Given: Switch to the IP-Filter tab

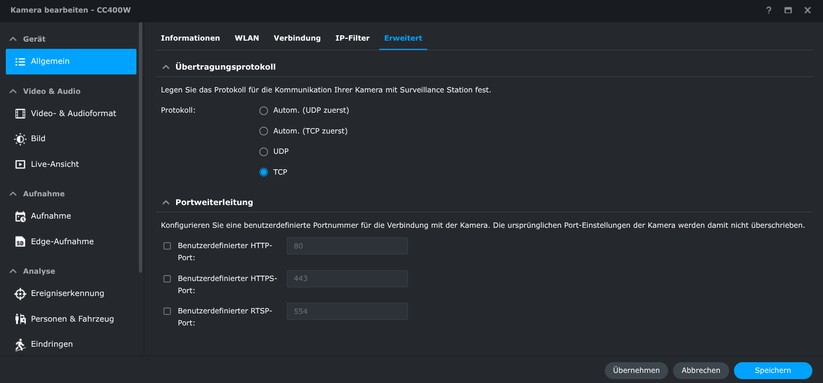Looking at the screenshot, I should tap(352, 38).
